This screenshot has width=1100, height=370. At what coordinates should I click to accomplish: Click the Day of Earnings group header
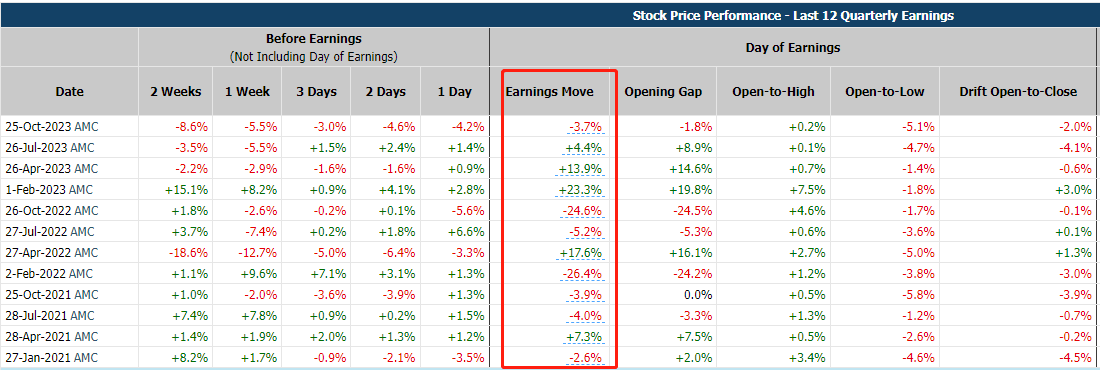click(x=793, y=48)
